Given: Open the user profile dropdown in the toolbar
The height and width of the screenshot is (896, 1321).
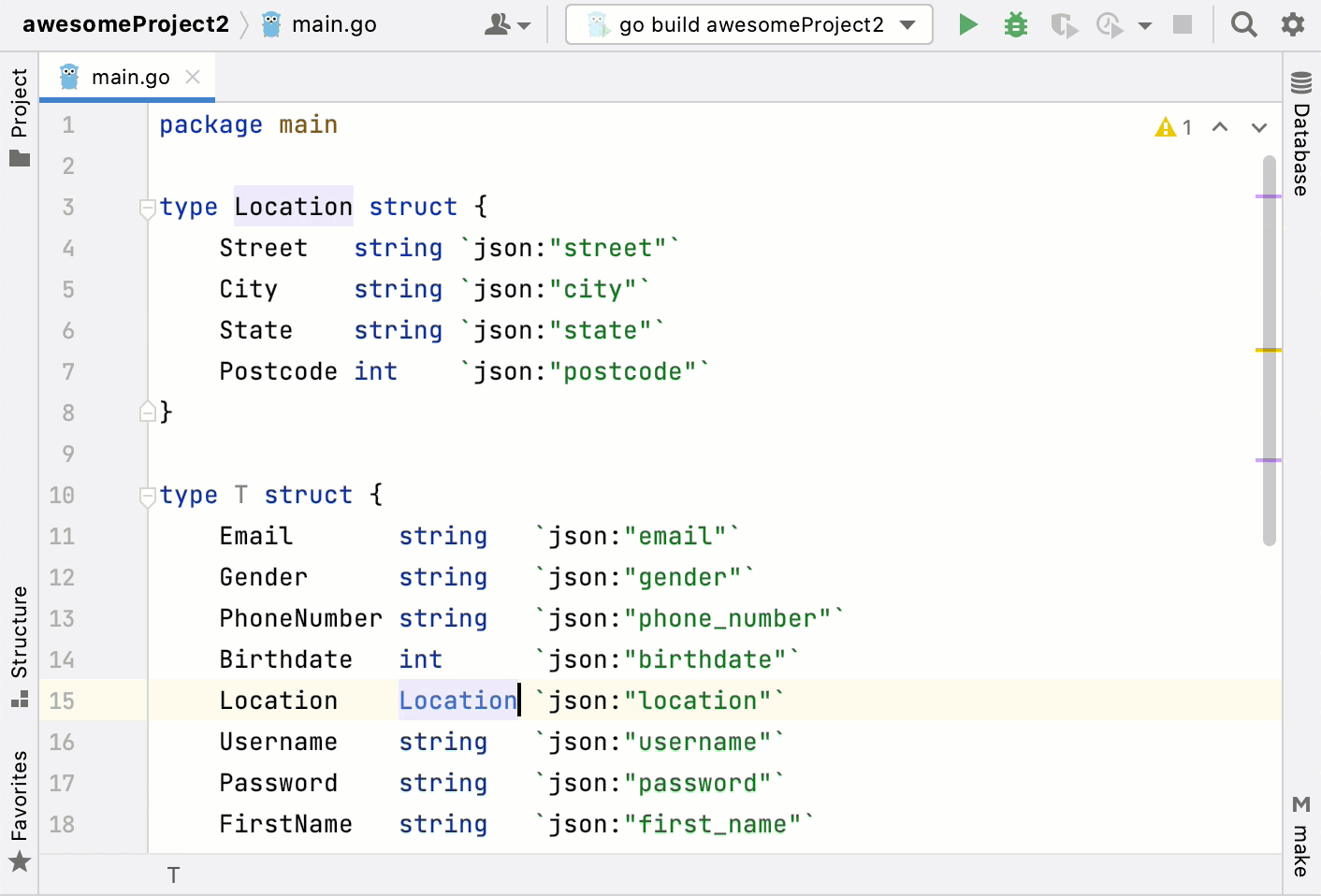Looking at the screenshot, I should pos(506,24).
